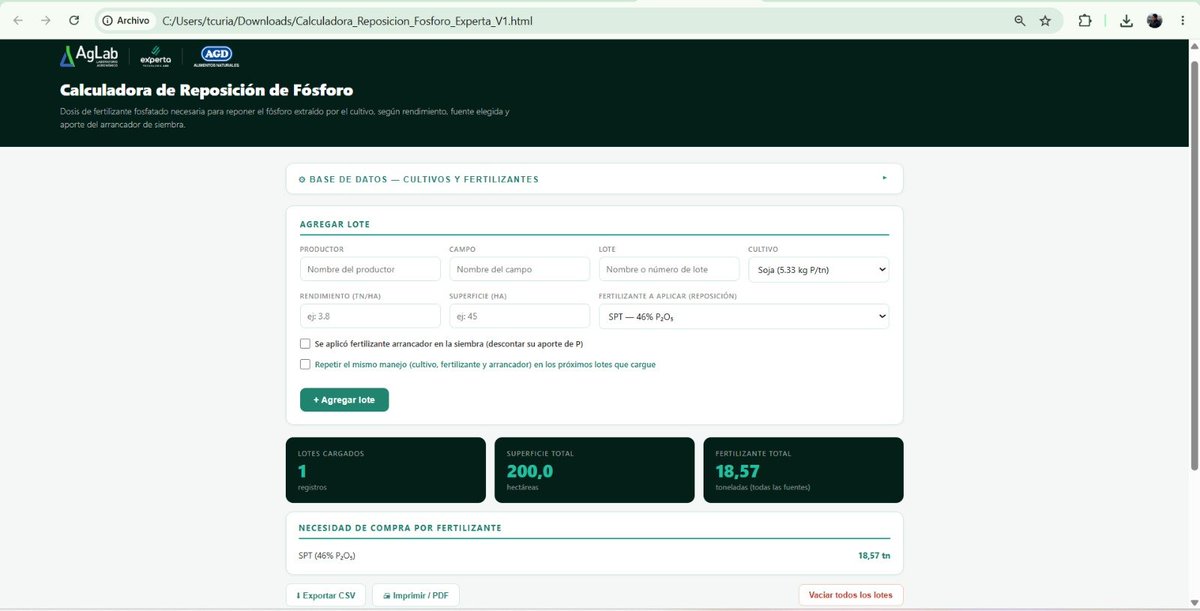Expand the Base de Datos cultivos section
Image resolution: width=1200 pixels, height=611 pixels.
[x=594, y=179]
